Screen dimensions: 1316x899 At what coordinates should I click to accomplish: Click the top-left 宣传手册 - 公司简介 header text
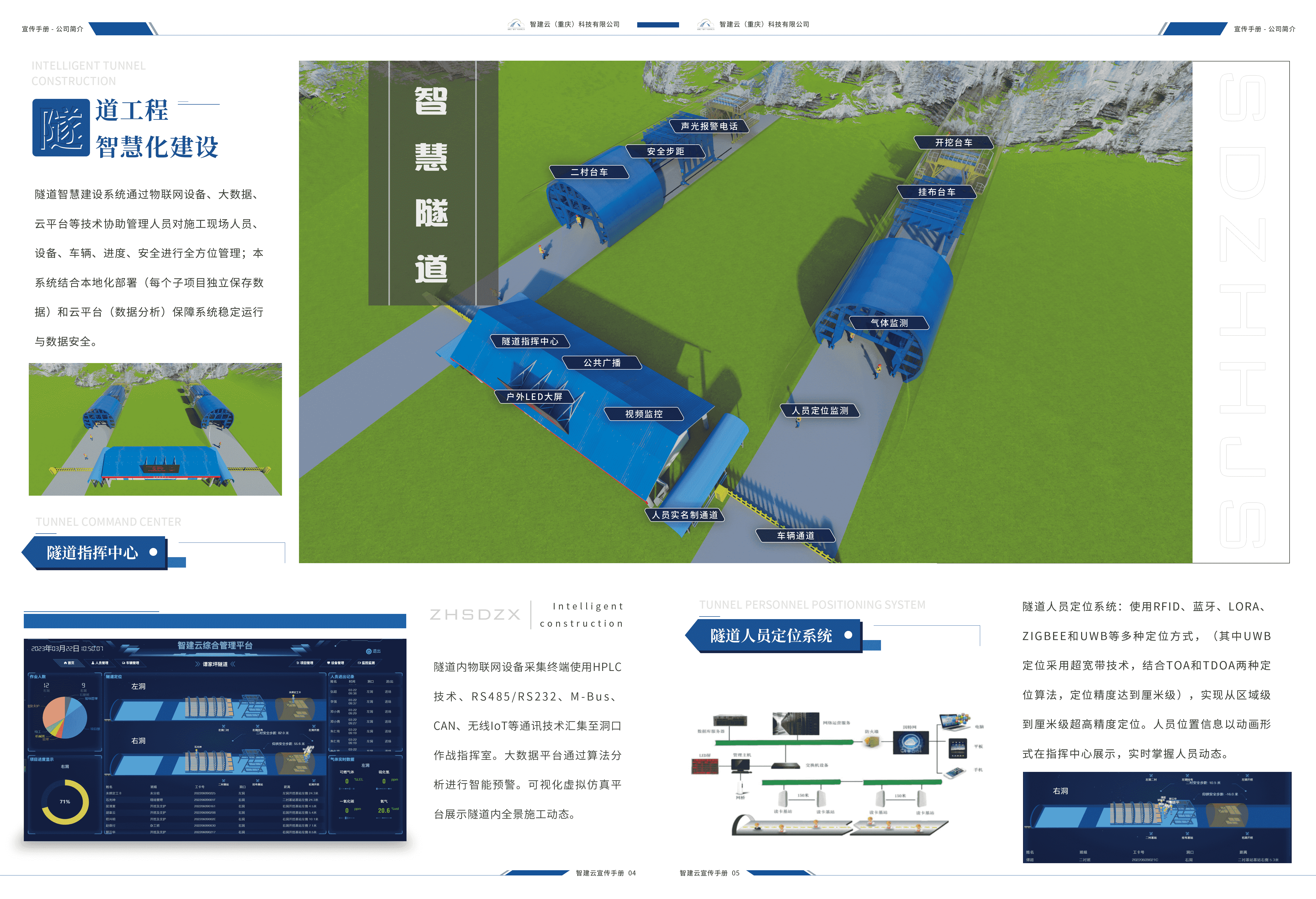click(x=52, y=29)
